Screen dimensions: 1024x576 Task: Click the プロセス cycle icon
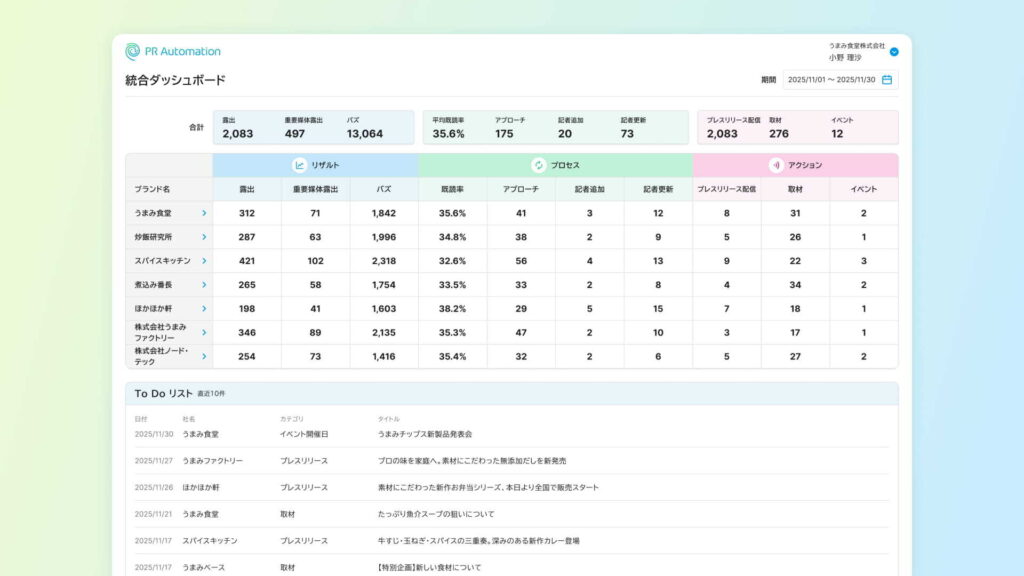(x=538, y=165)
